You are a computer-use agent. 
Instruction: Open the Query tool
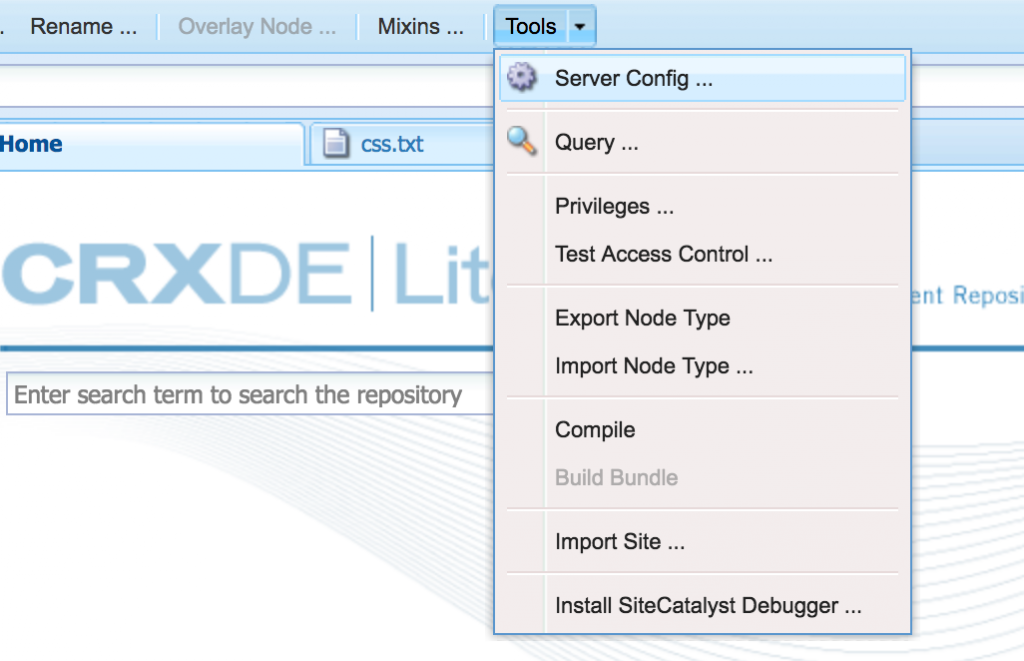point(596,142)
